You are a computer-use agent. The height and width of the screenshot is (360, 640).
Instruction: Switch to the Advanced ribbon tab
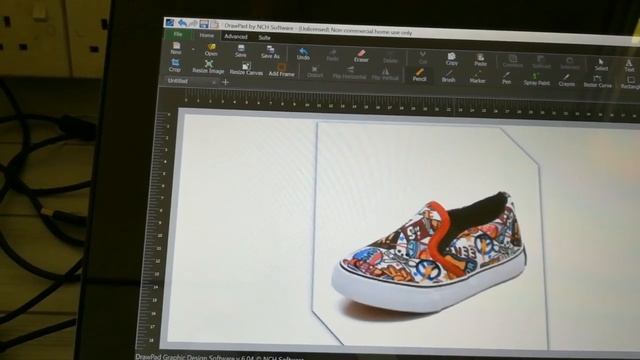[x=236, y=37]
